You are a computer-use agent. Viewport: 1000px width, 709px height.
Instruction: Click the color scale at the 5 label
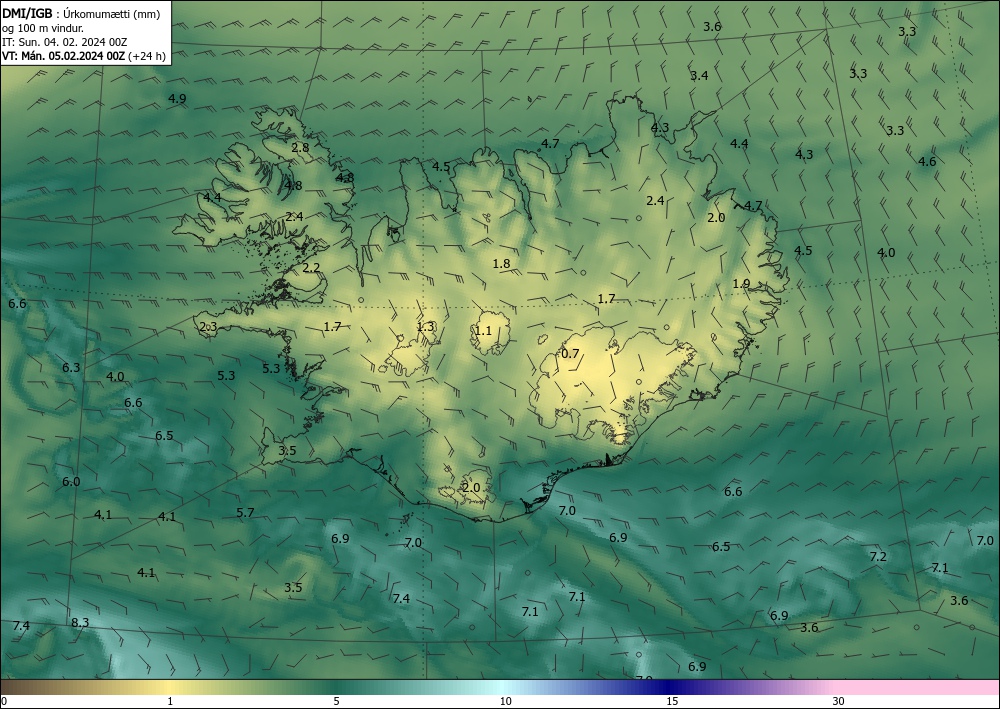(336, 701)
